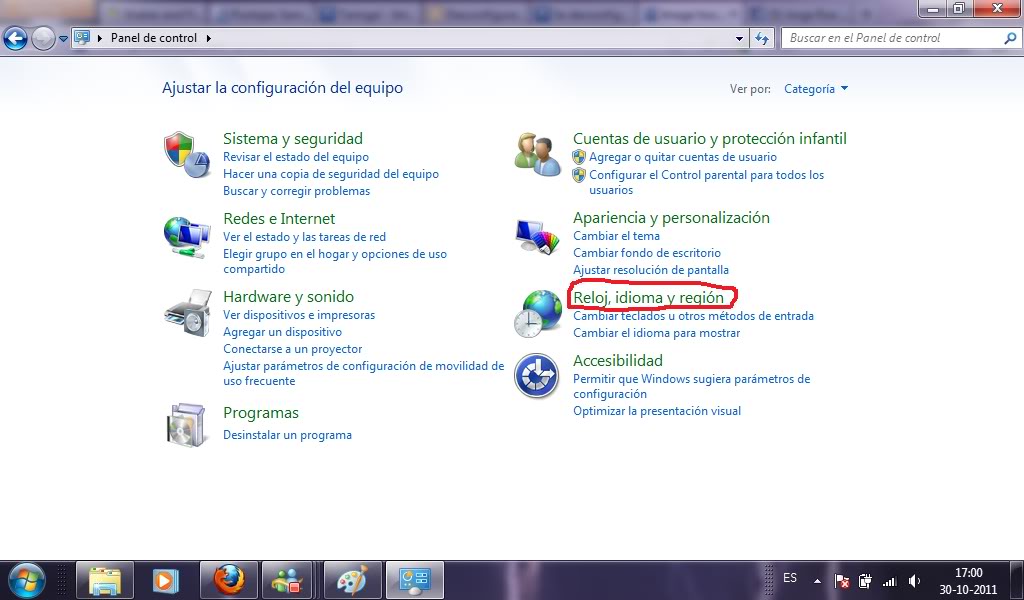
Task: Click the Control Panel icon in address bar
Action: pos(82,37)
